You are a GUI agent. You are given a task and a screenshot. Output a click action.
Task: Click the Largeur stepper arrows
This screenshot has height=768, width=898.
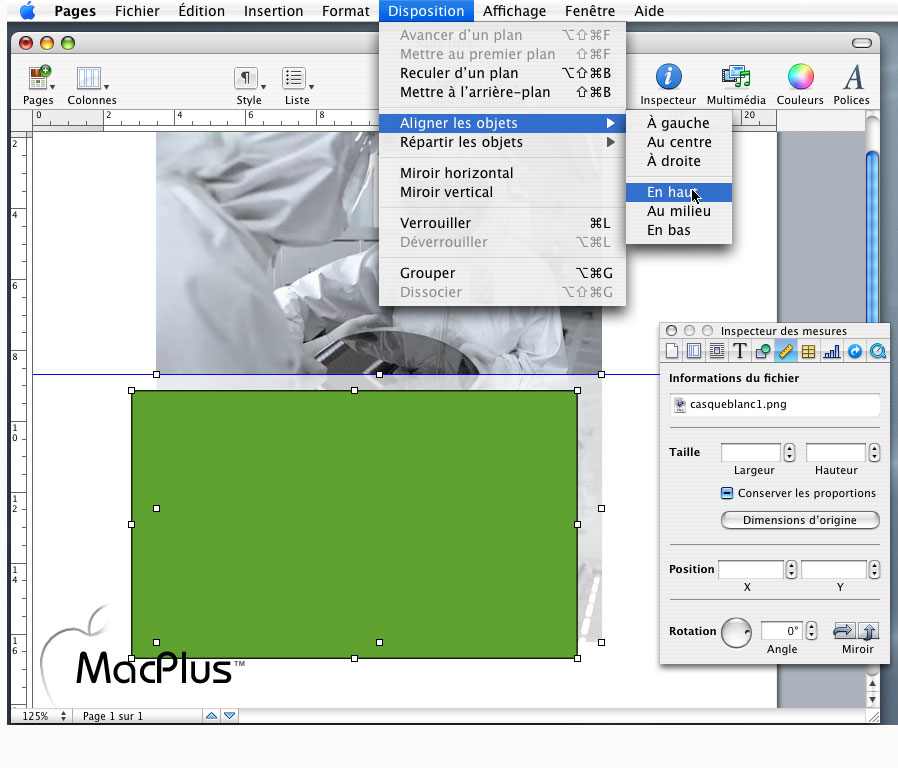790,452
